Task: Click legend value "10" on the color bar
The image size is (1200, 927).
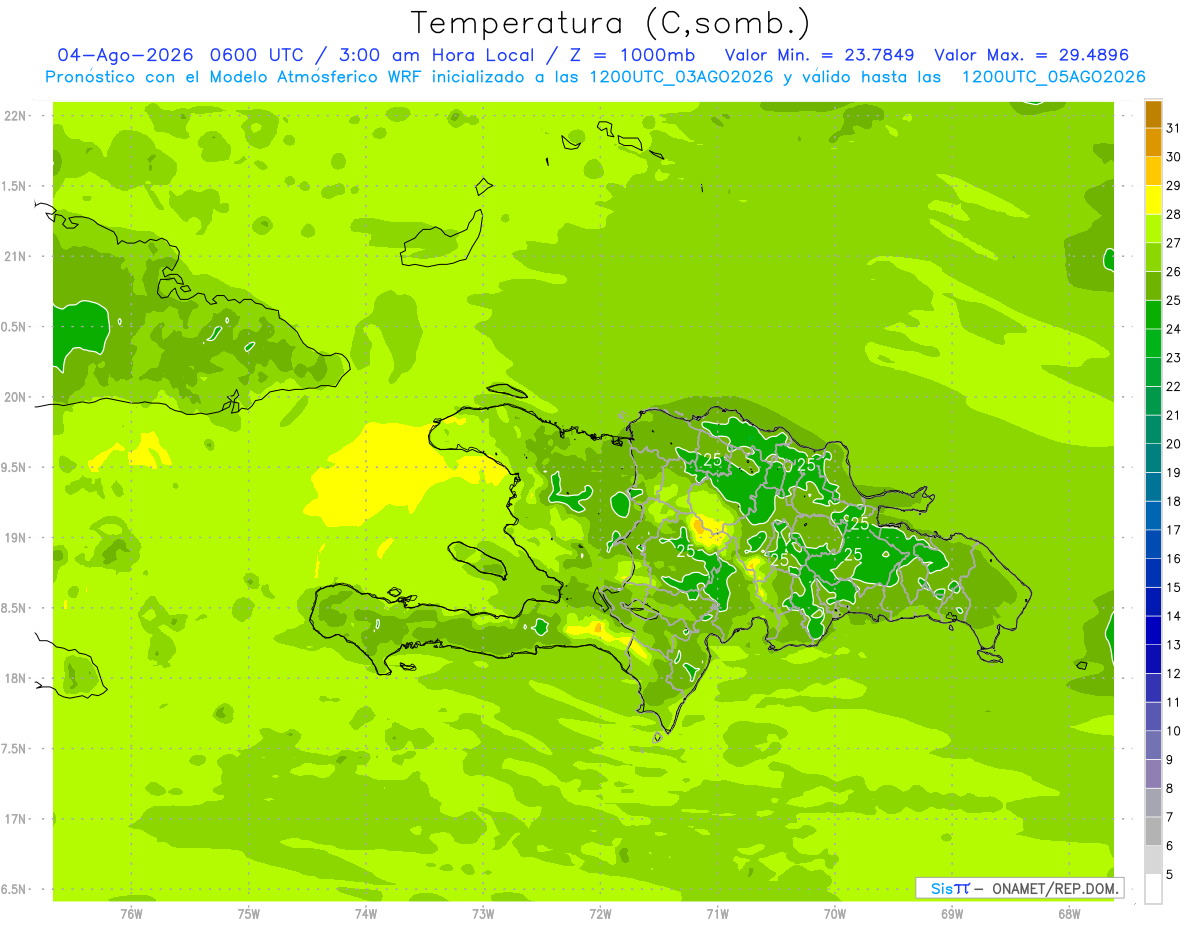Action: point(1174,731)
